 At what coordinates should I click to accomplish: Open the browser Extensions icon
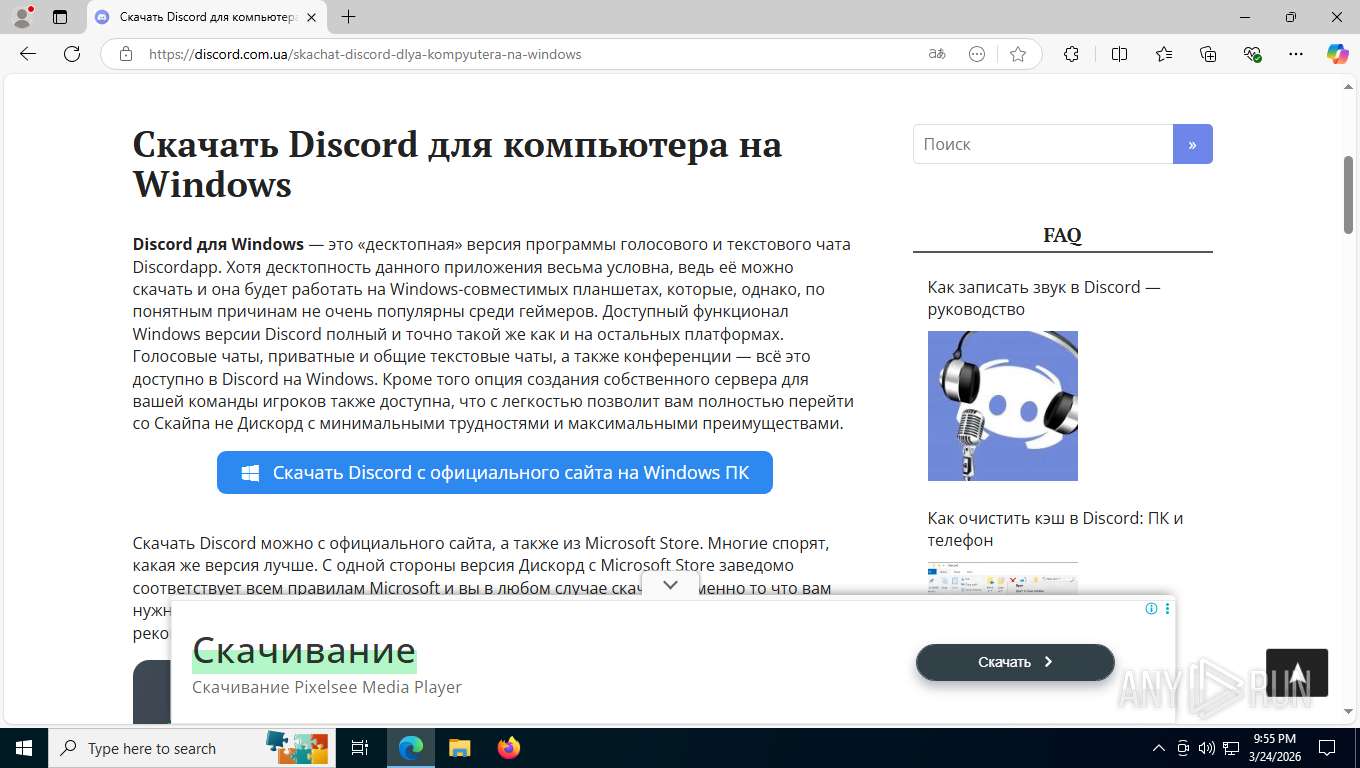point(1071,54)
